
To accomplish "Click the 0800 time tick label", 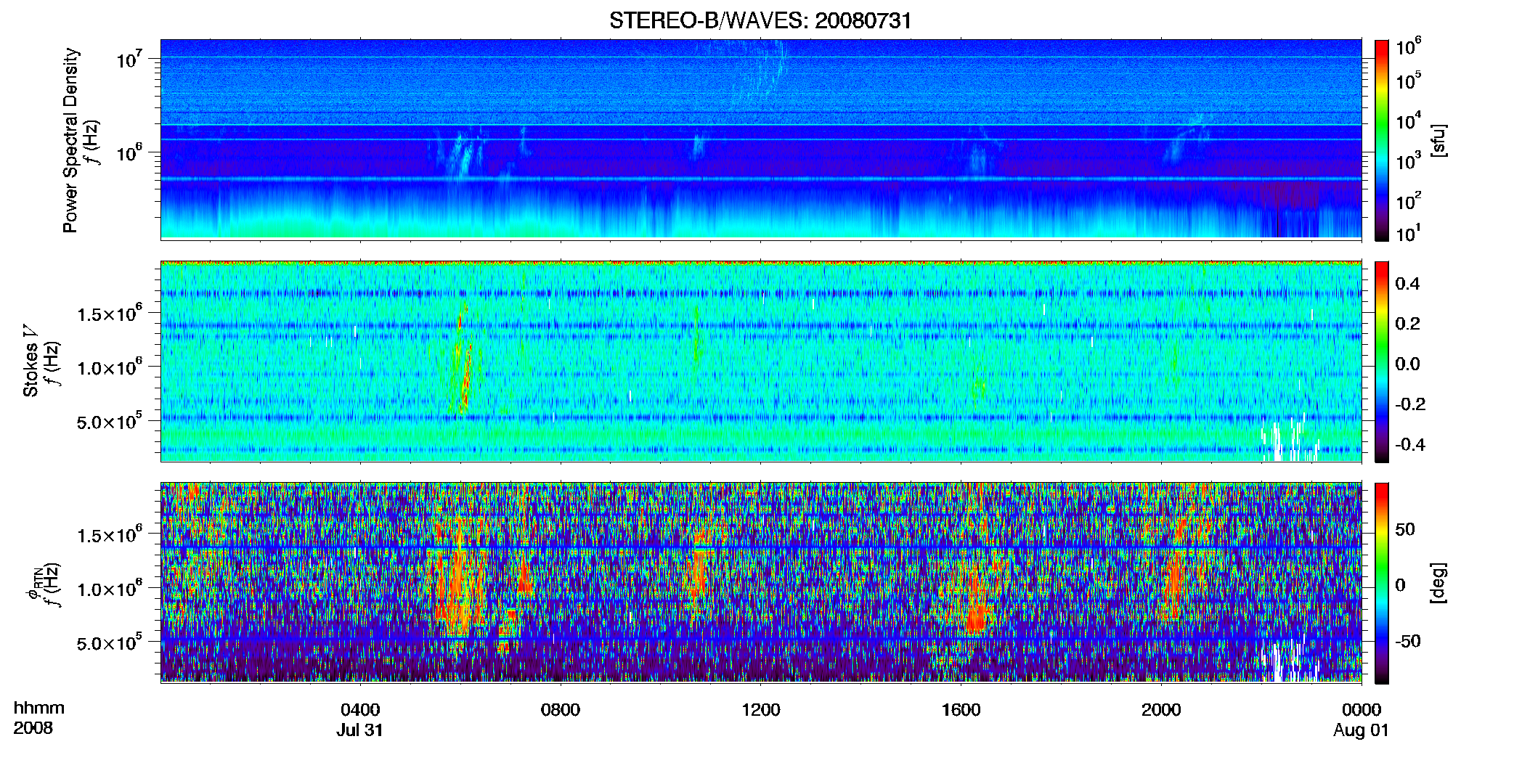I will point(561,710).
